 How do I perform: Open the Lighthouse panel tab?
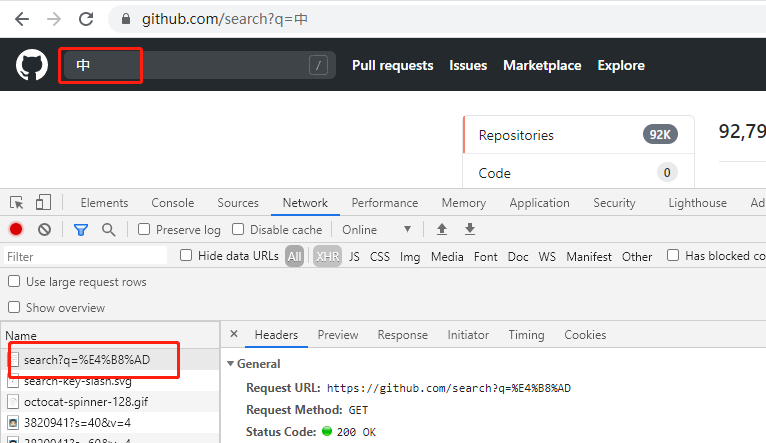click(x=698, y=203)
